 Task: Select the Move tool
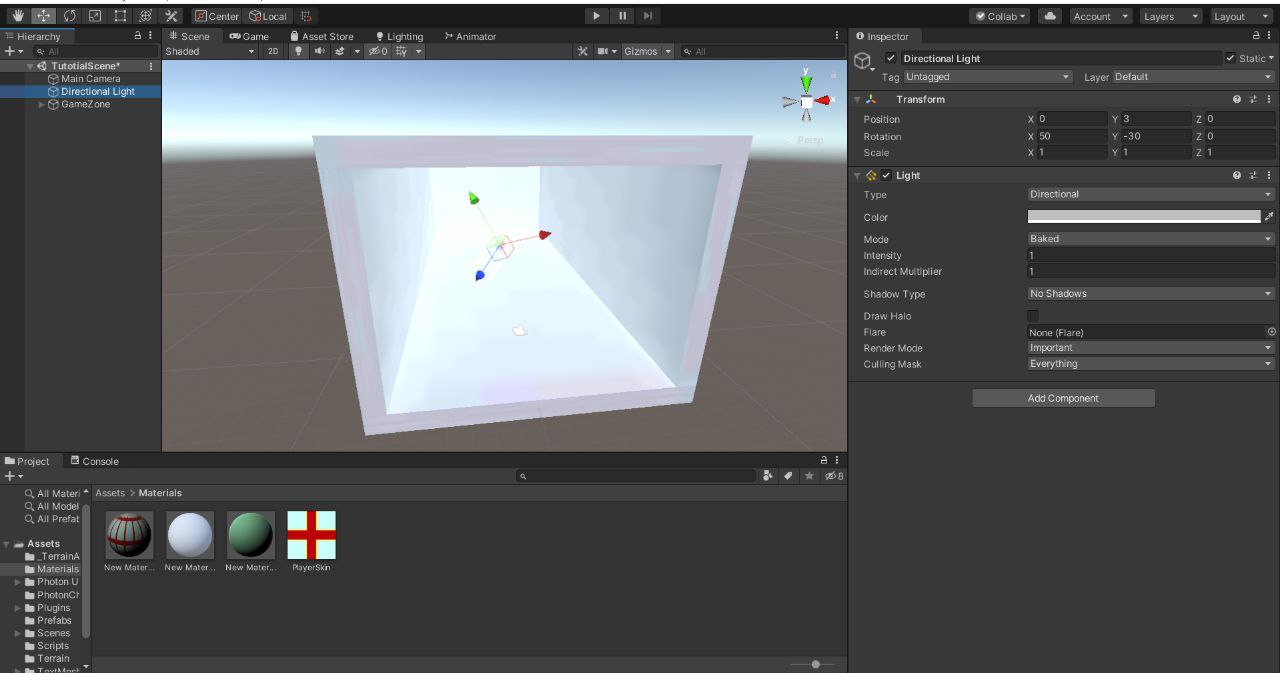point(44,16)
